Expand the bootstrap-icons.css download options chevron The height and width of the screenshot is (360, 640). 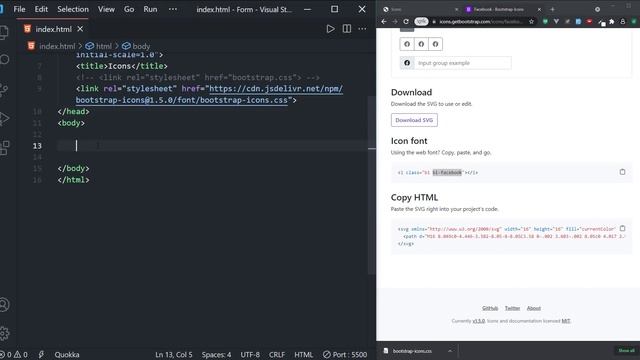(450, 351)
